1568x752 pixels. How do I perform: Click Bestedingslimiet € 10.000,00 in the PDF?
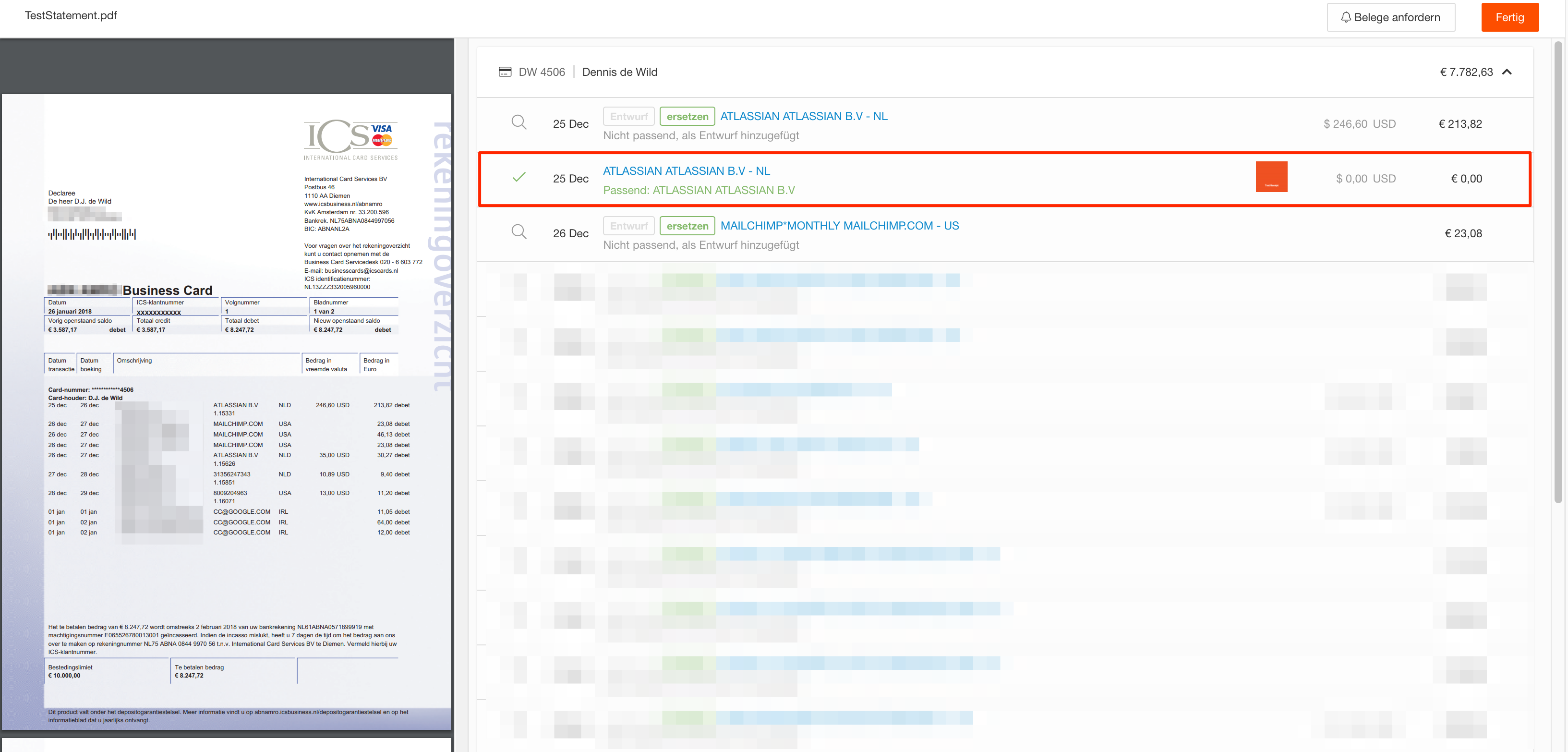click(70, 671)
